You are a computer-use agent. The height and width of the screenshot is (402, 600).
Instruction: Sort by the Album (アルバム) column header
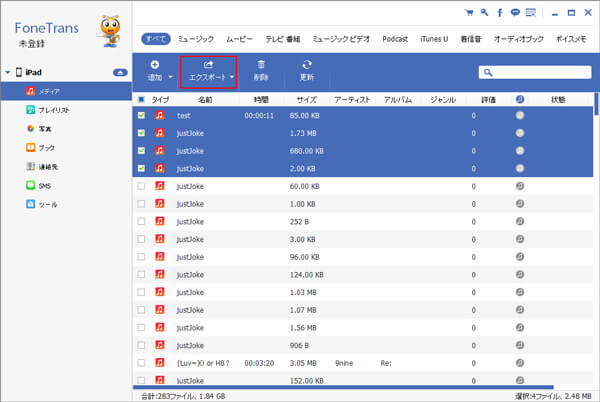[398, 100]
